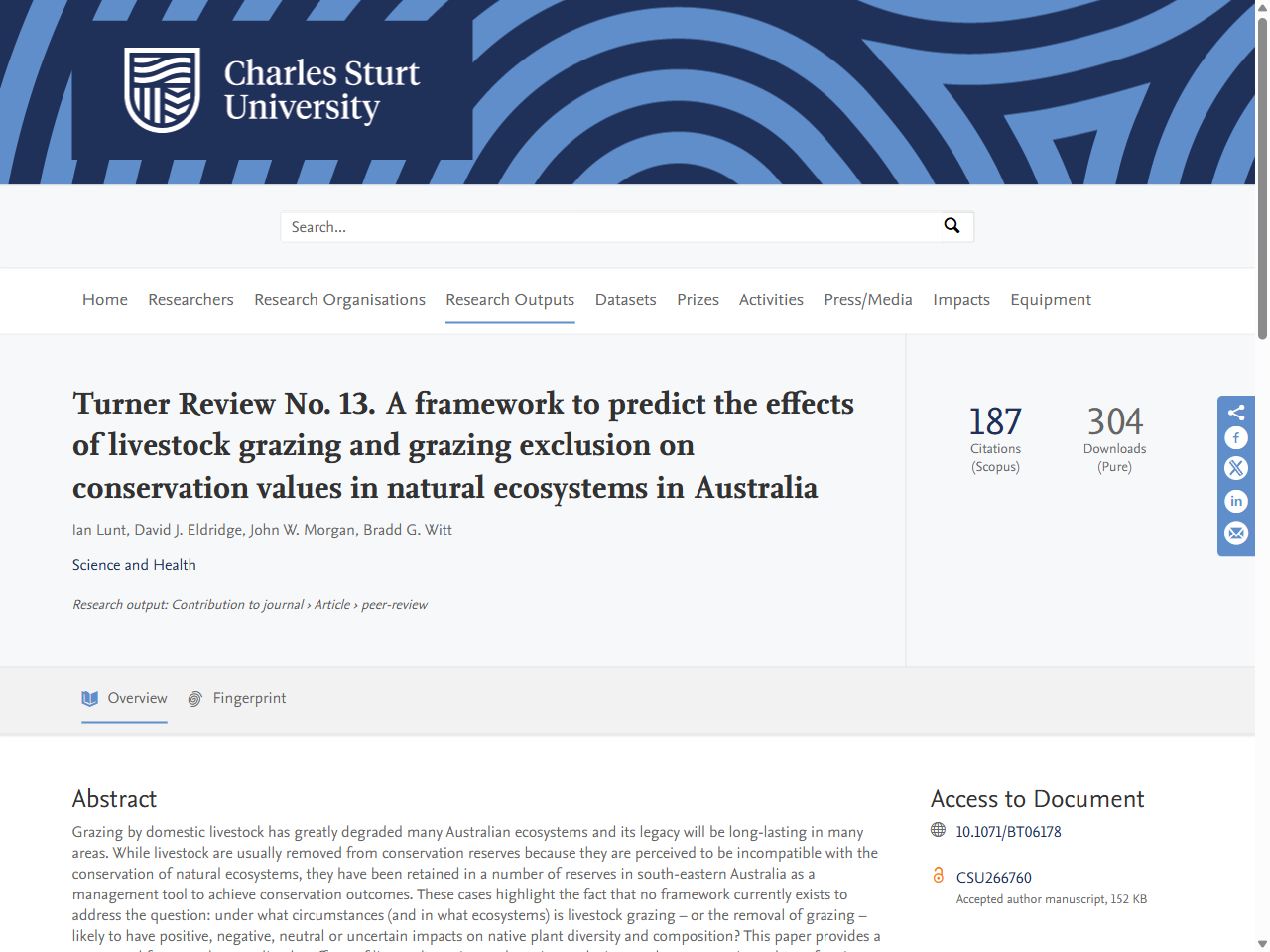1270x952 pixels.
Task: Download the CSU266760 accepted manuscript
Action: click(x=993, y=878)
